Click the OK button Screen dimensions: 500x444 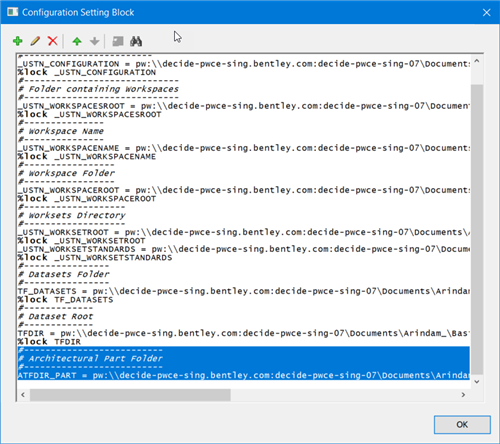(462, 424)
